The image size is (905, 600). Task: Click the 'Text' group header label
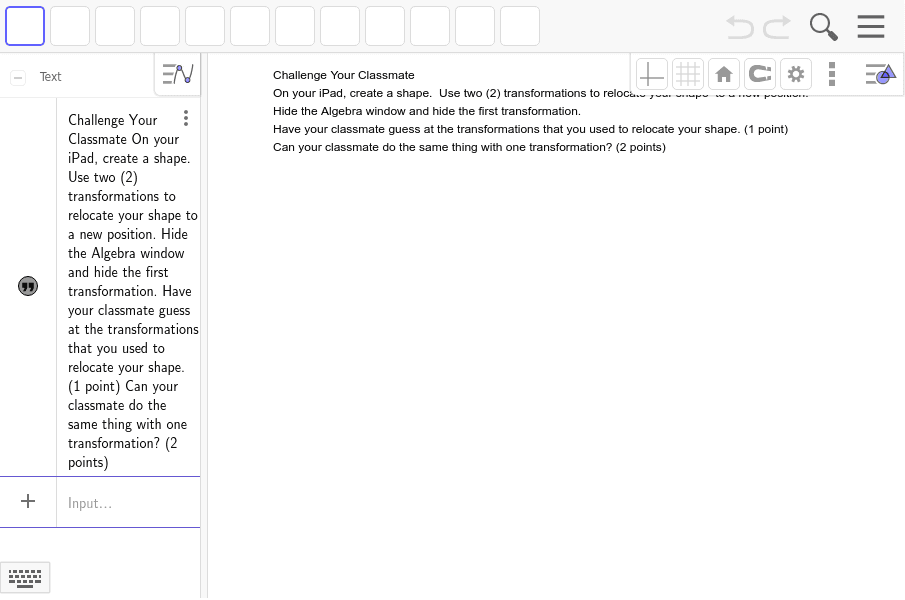50,77
